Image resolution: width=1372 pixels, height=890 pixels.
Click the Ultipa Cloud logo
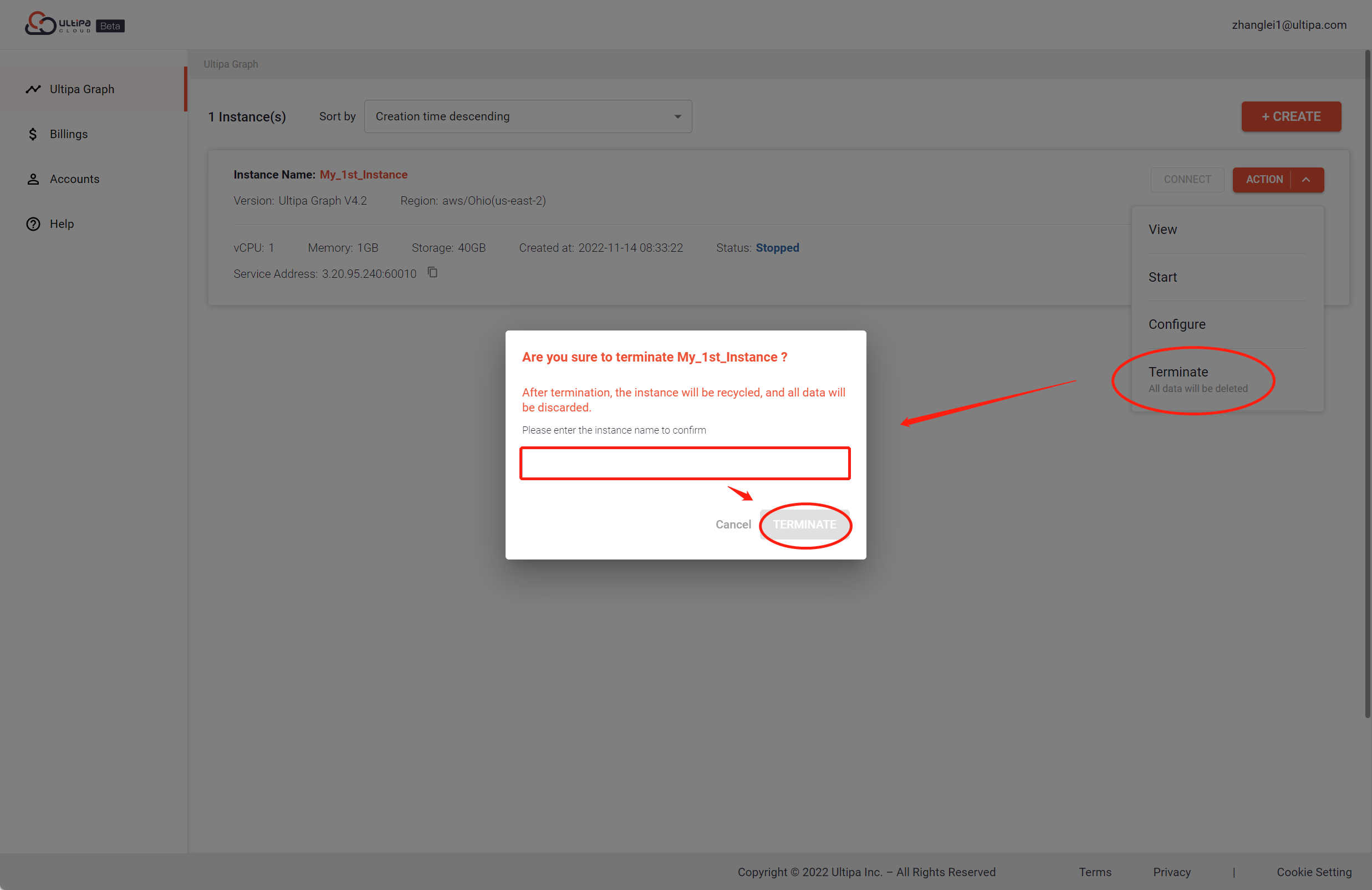tap(58, 24)
